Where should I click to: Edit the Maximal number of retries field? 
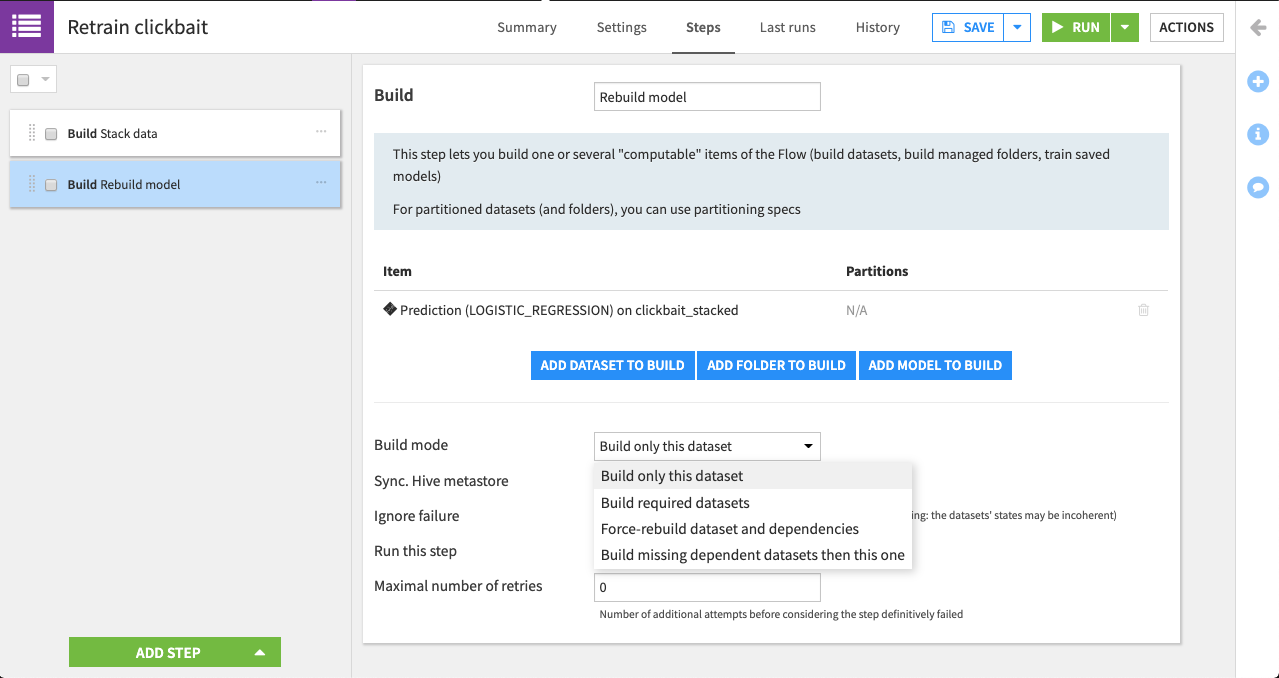(x=707, y=587)
